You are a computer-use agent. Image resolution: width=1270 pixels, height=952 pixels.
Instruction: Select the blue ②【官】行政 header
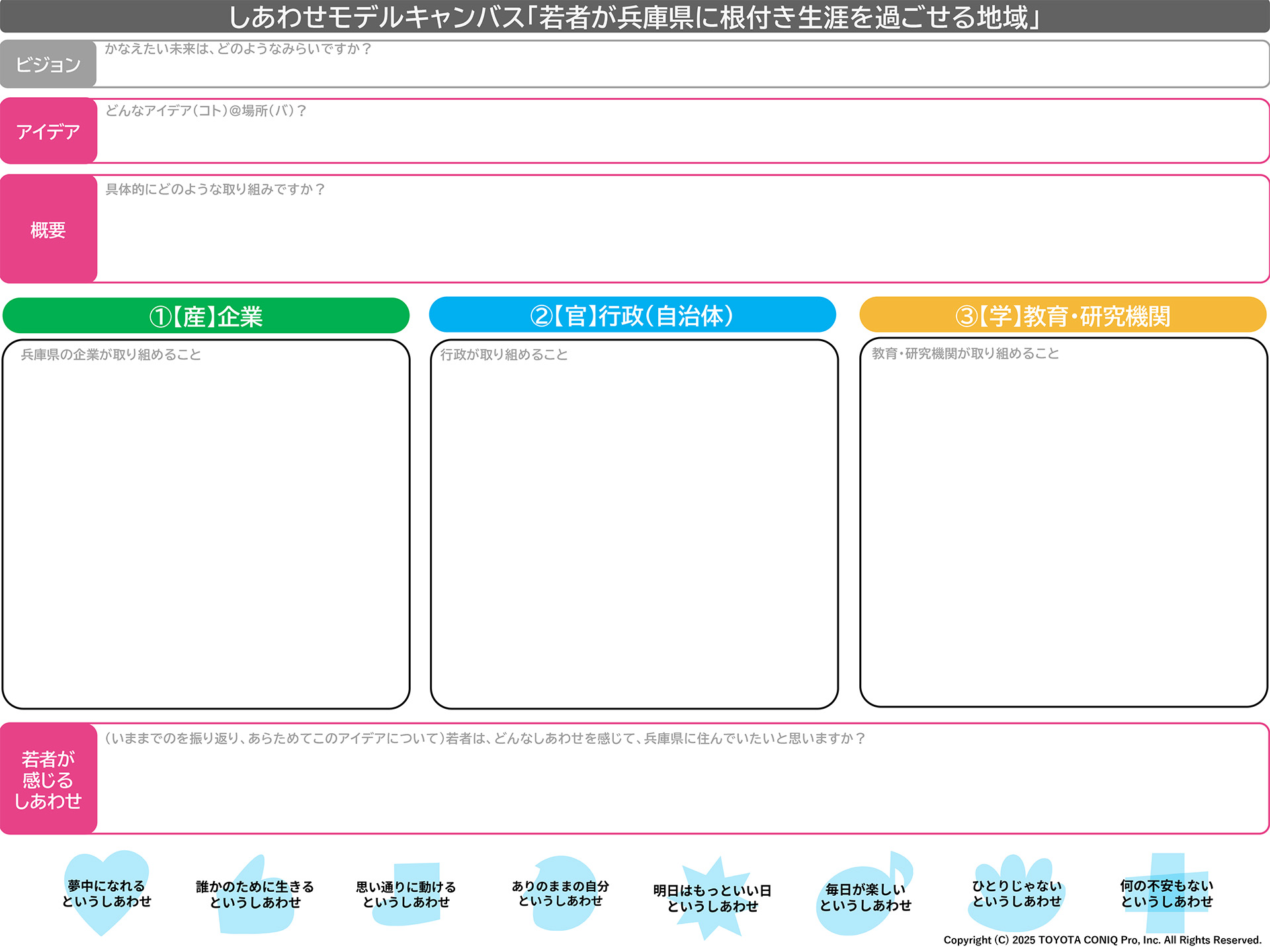coord(632,315)
